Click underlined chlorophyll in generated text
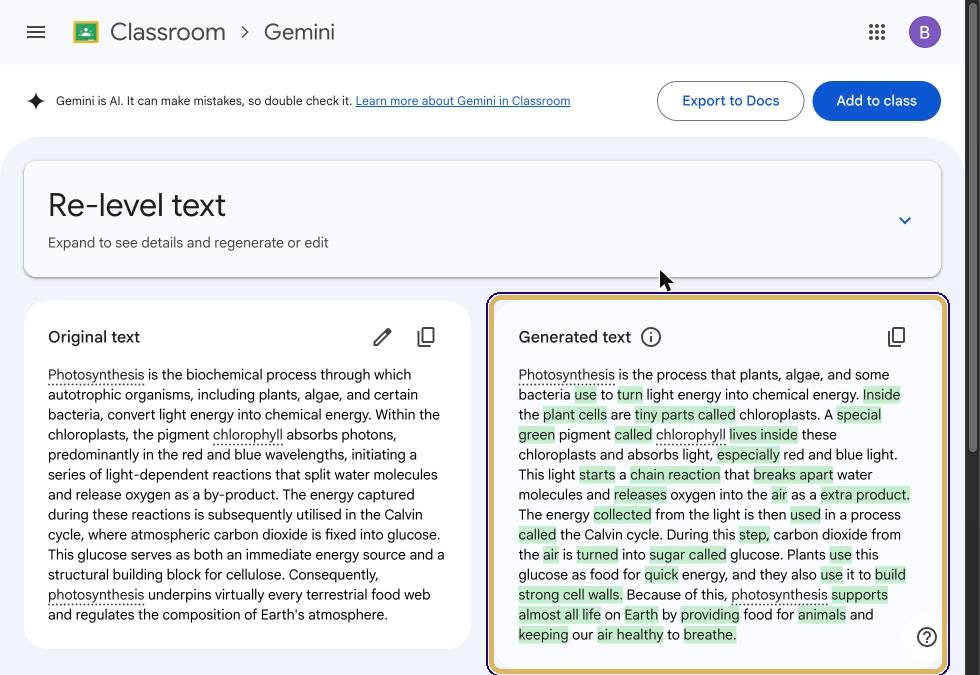The image size is (980, 675). (x=691, y=434)
